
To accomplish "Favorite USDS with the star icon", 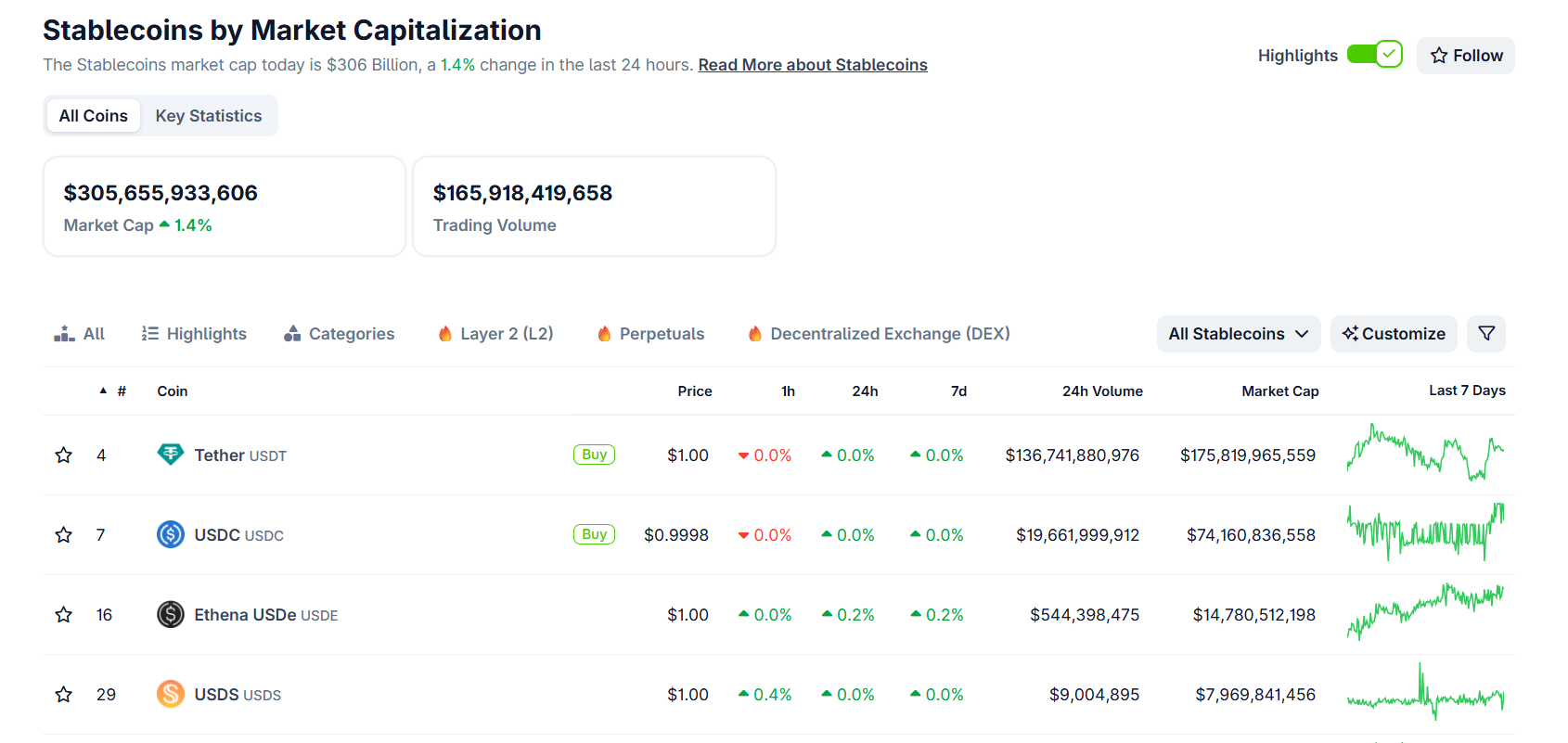I will click(63, 695).
